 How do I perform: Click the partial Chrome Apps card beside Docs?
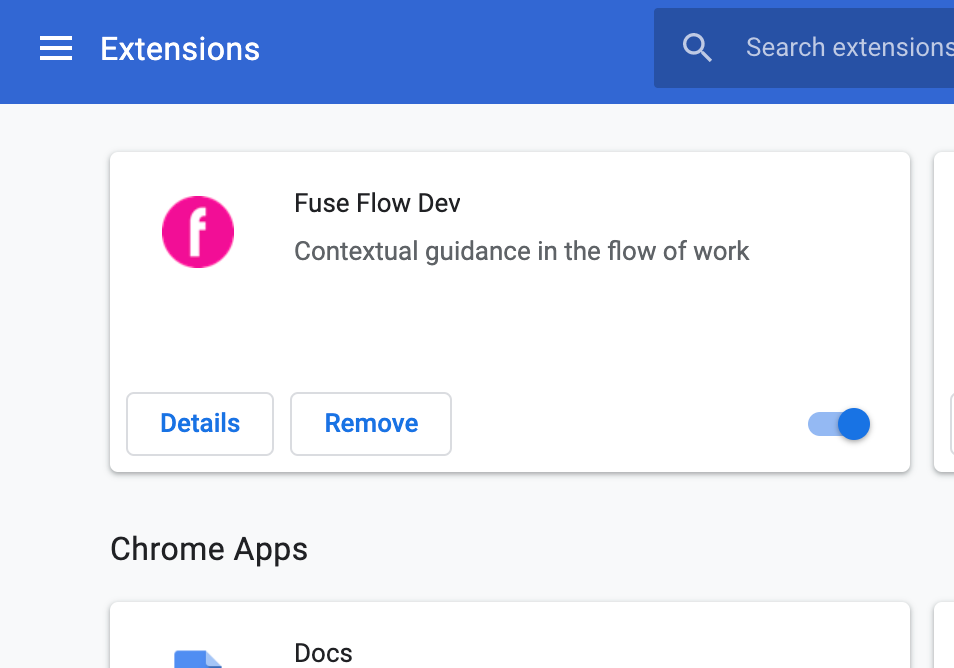tap(944, 635)
